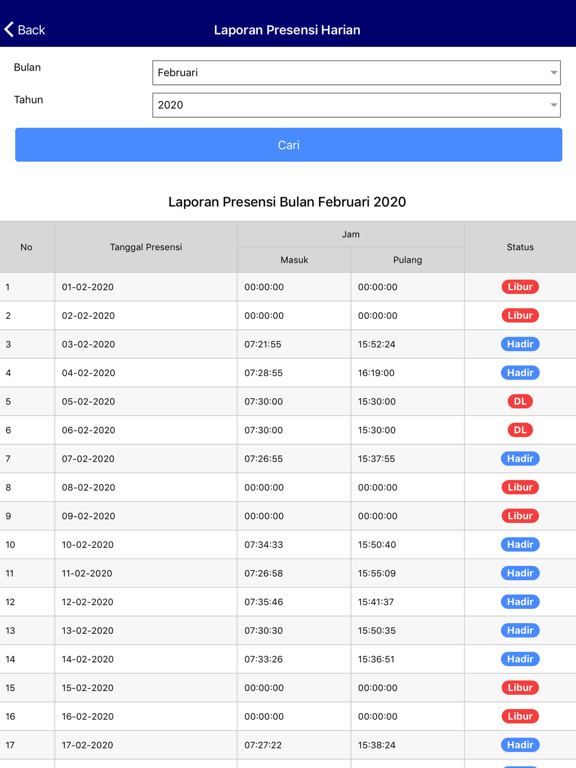Screen dimensions: 576x768
Task: Click the Bulan field label
Action: click(x=27, y=67)
